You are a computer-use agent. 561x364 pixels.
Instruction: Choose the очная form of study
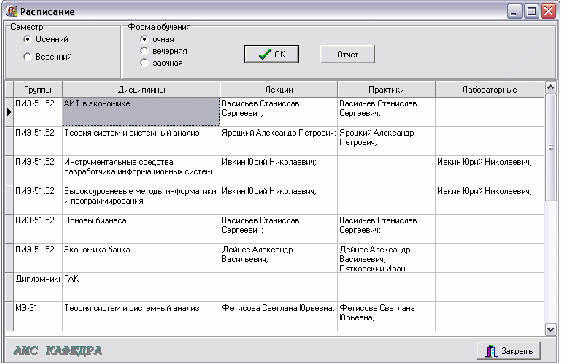[x=144, y=39]
